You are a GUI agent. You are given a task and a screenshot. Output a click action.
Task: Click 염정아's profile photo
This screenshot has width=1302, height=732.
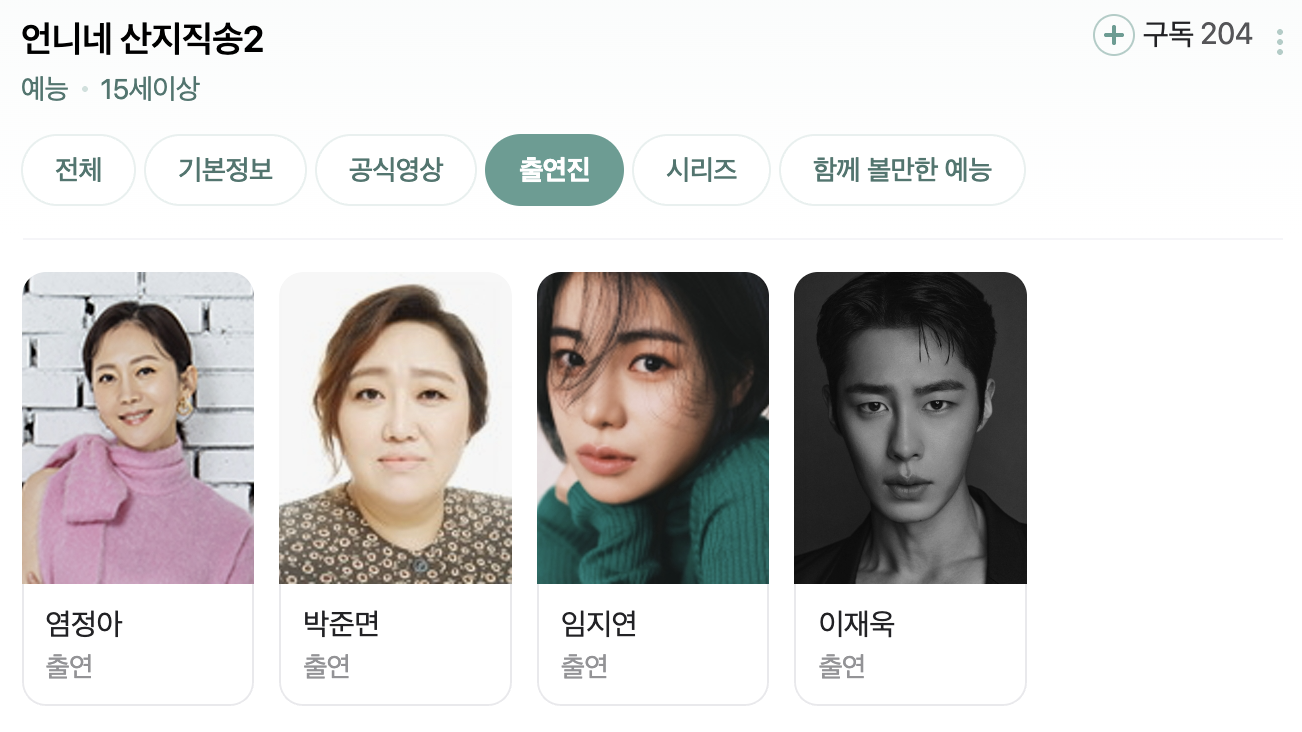pyautogui.click(x=138, y=428)
